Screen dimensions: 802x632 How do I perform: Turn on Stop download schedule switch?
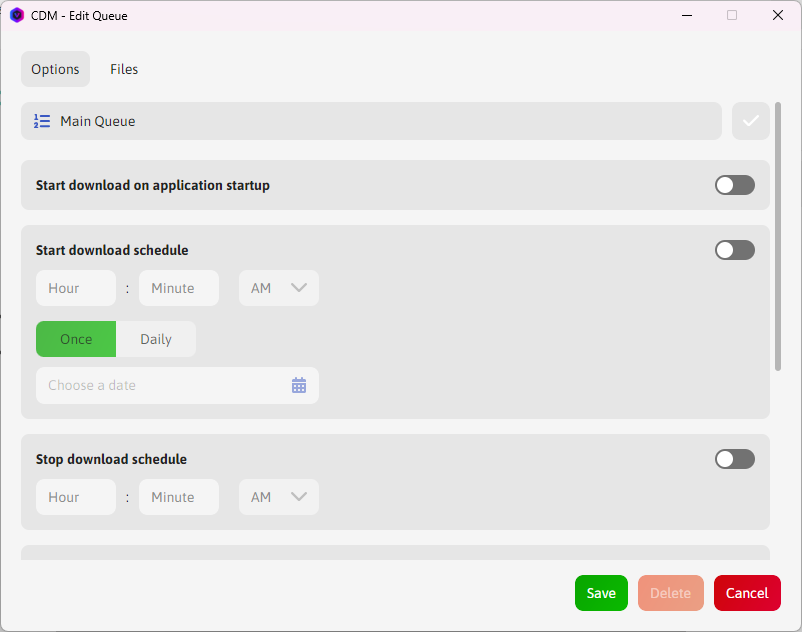point(734,459)
